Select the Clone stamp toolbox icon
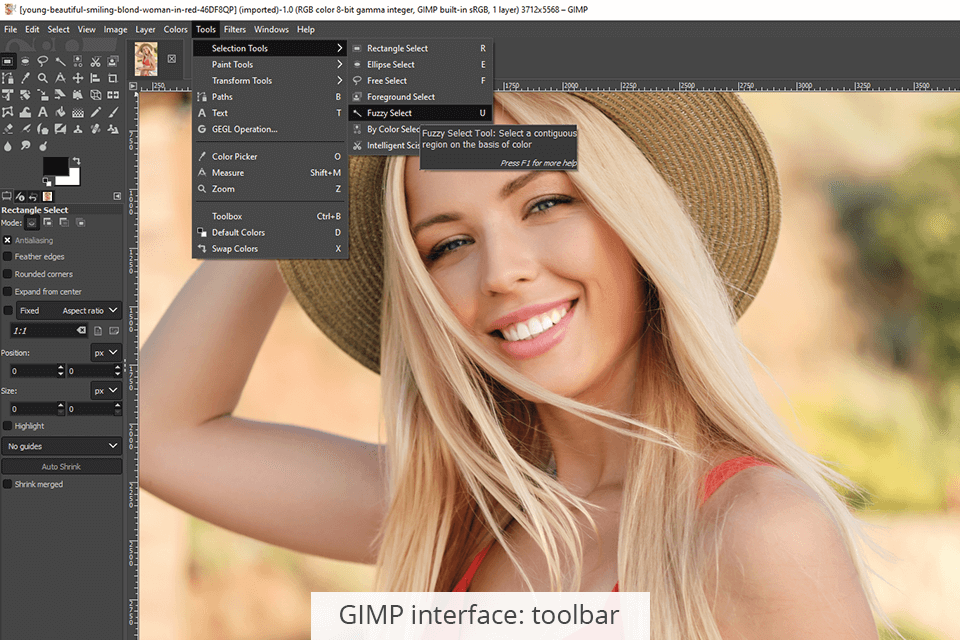This screenshot has width=960, height=640. click(x=78, y=129)
